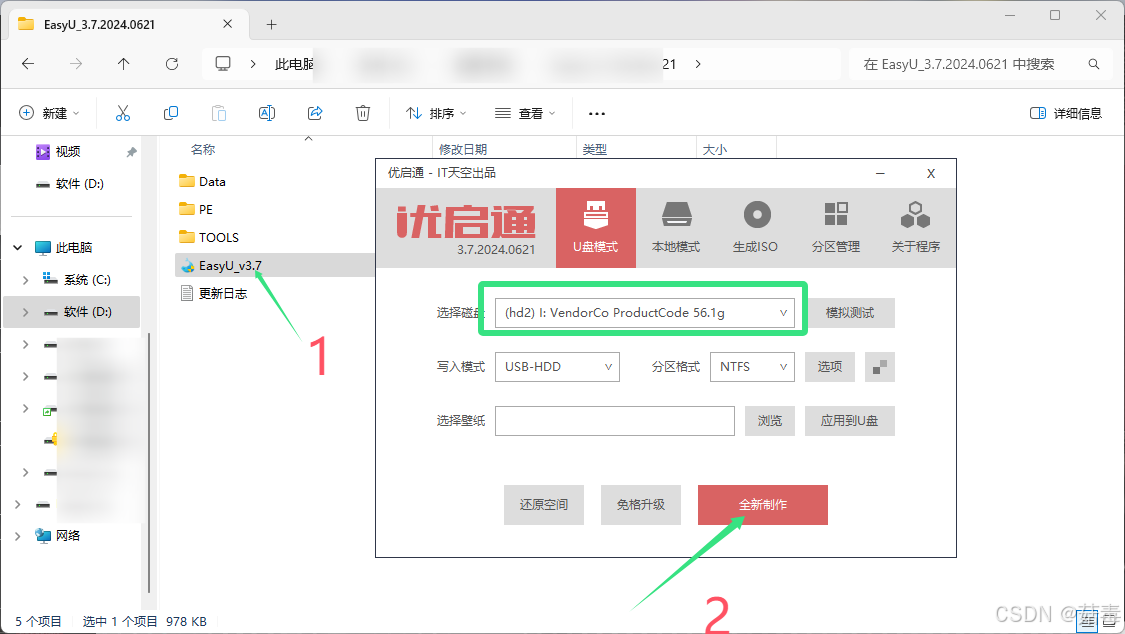
Task: Click the Paste icon in toolbar
Action: (219, 113)
